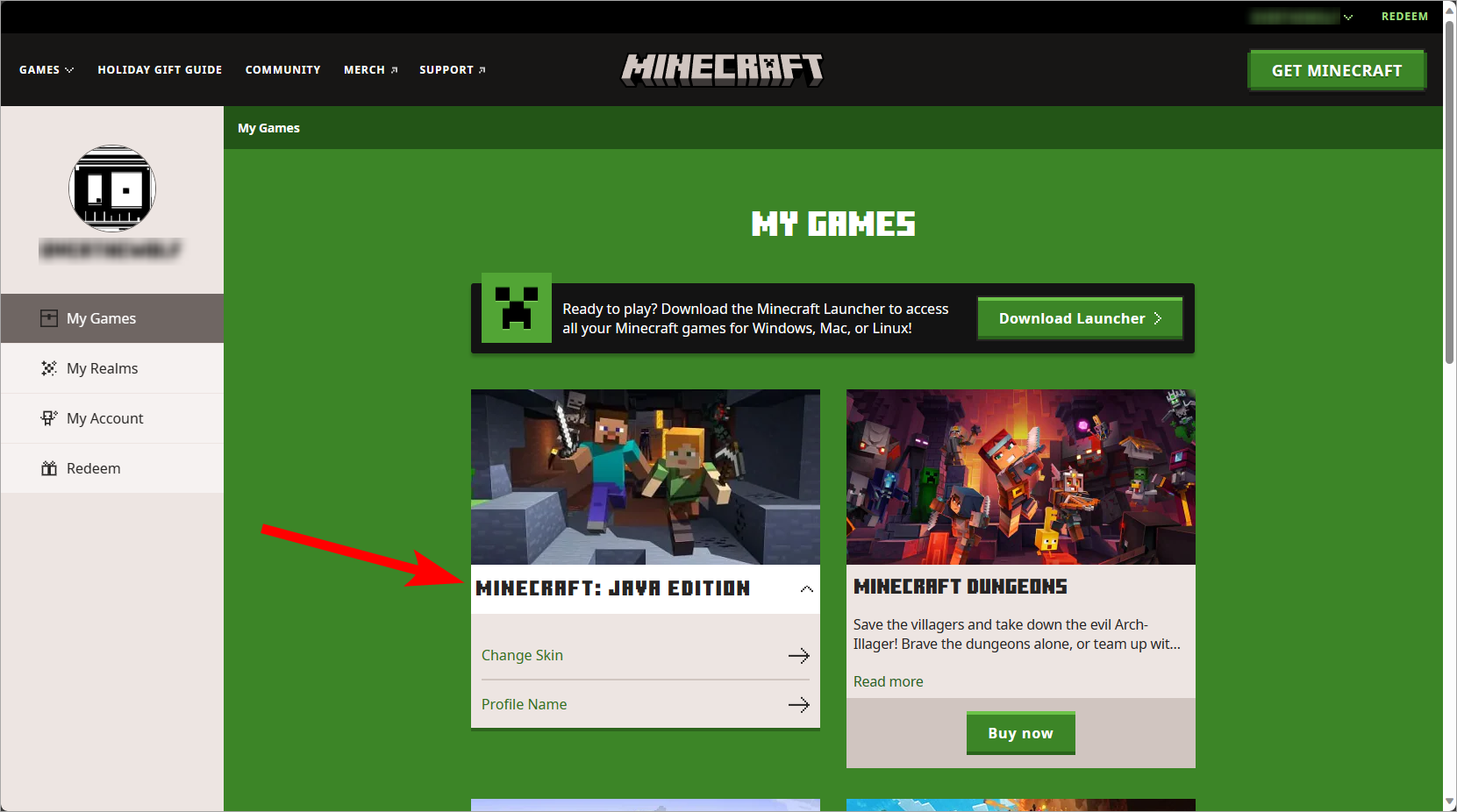Click the arrow beside Profile Name
This screenshot has width=1457, height=812.
pyautogui.click(x=798, y=705)
